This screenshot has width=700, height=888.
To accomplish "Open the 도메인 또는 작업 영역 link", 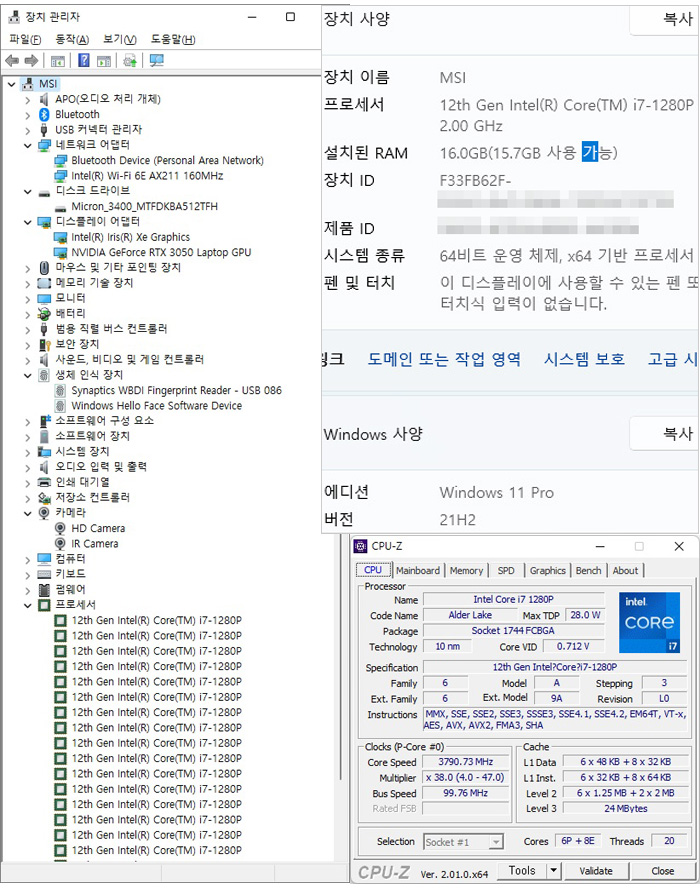I will [444, 359].
